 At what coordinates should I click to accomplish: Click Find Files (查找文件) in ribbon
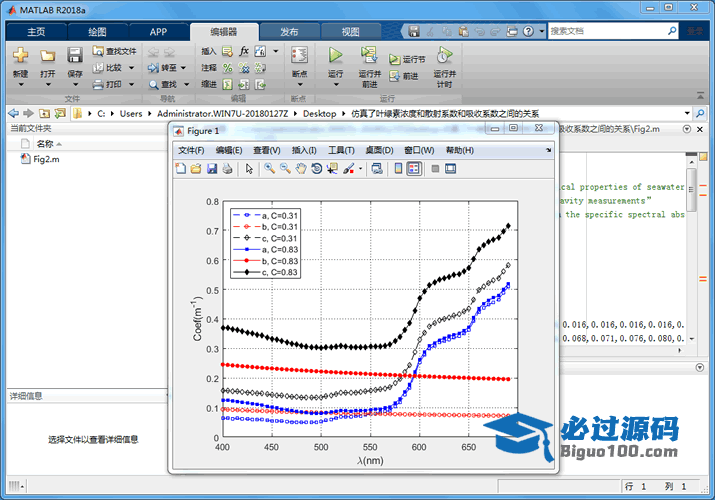(114, 51)
